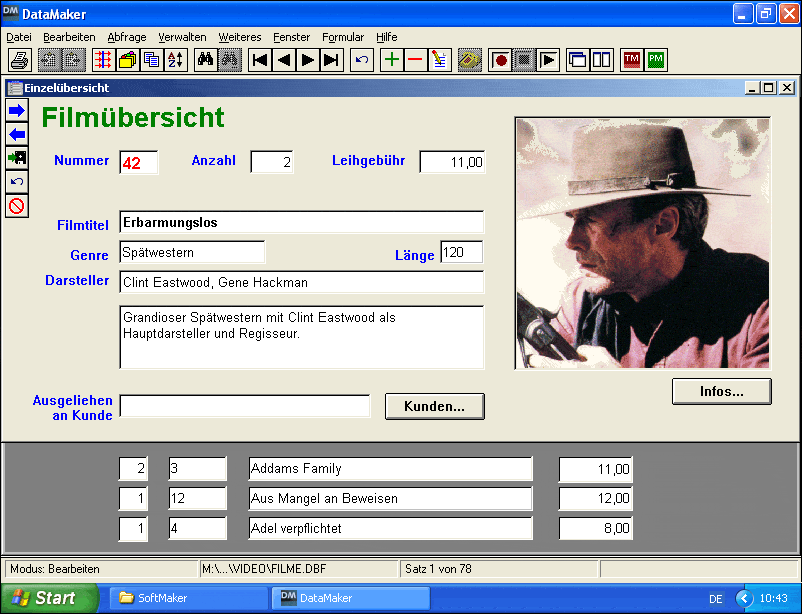Click the toolbar undo arrow icon

[x=362, y=60]
